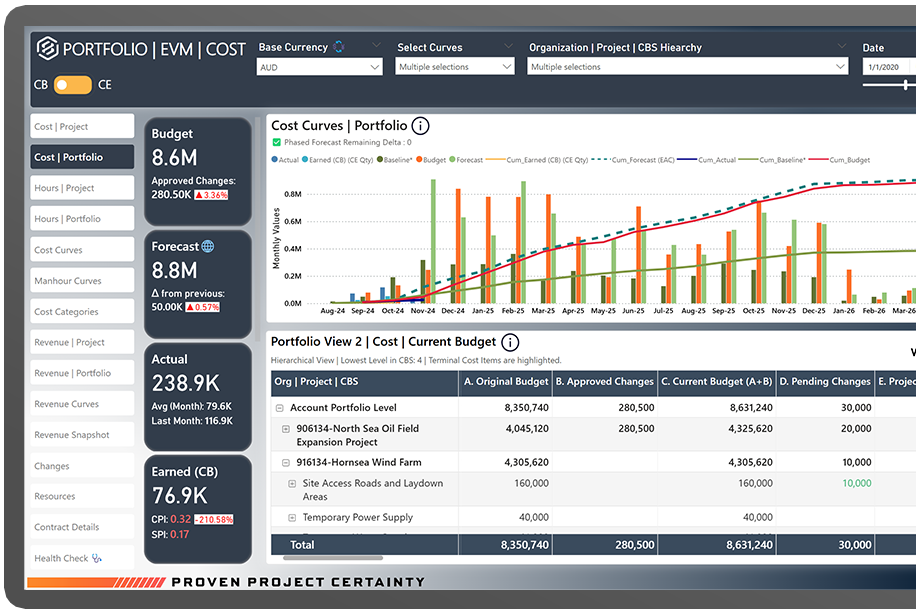Click the red triangle on Approved Changes
This screenshot has width=916, height=615.
pyautogui.click(x=201, y=194)
